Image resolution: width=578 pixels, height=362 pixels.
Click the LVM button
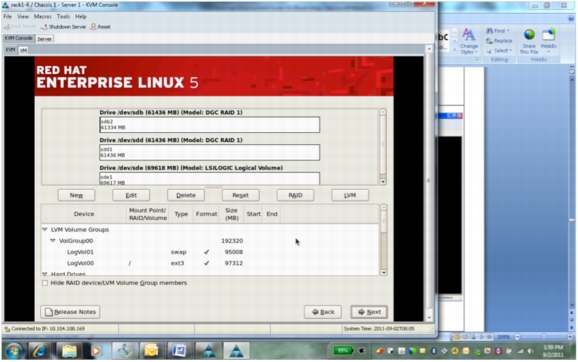[x=350, y=195]
